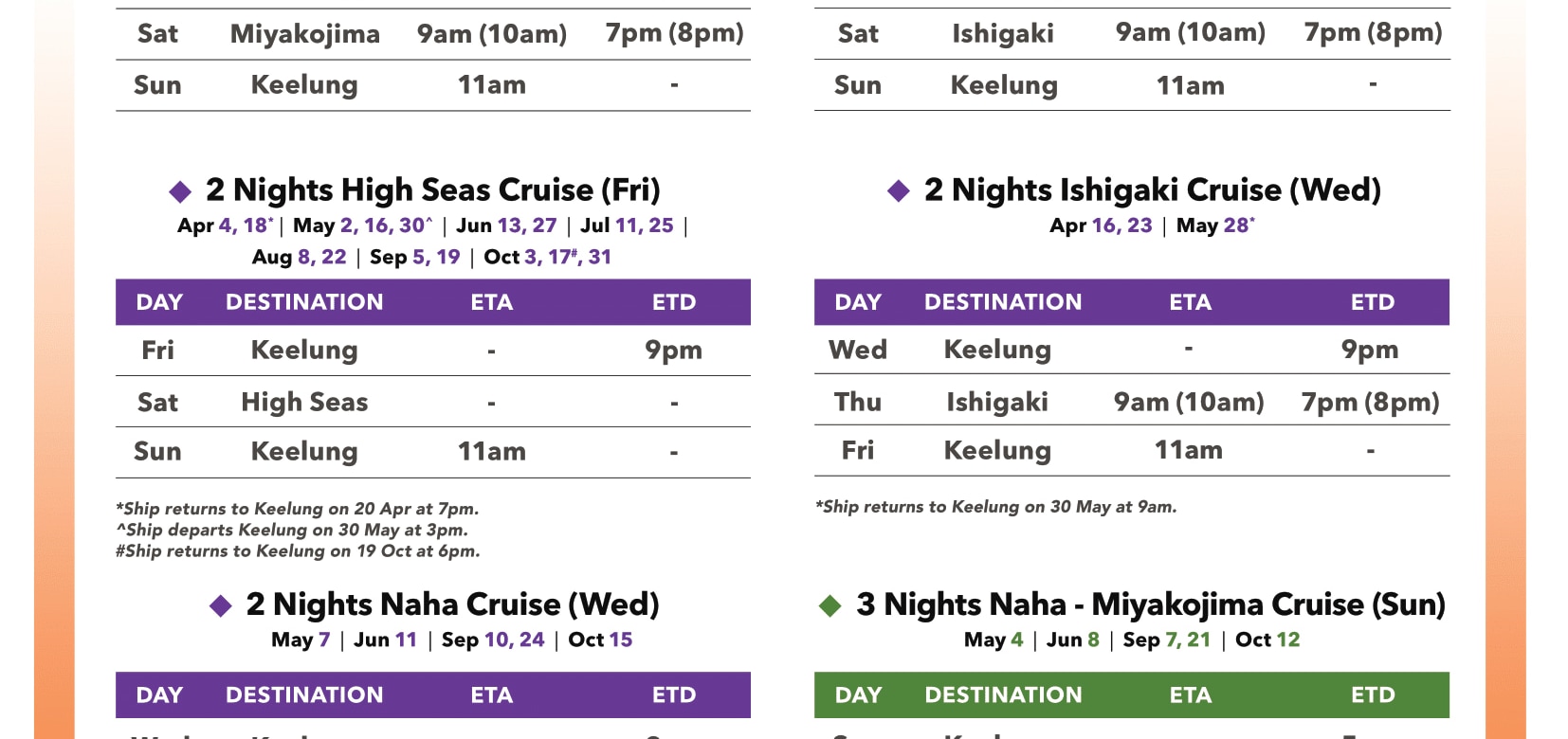
Task: Click the ETD header of the Ishigaki Cruise table
Action: click(1373, 302)
